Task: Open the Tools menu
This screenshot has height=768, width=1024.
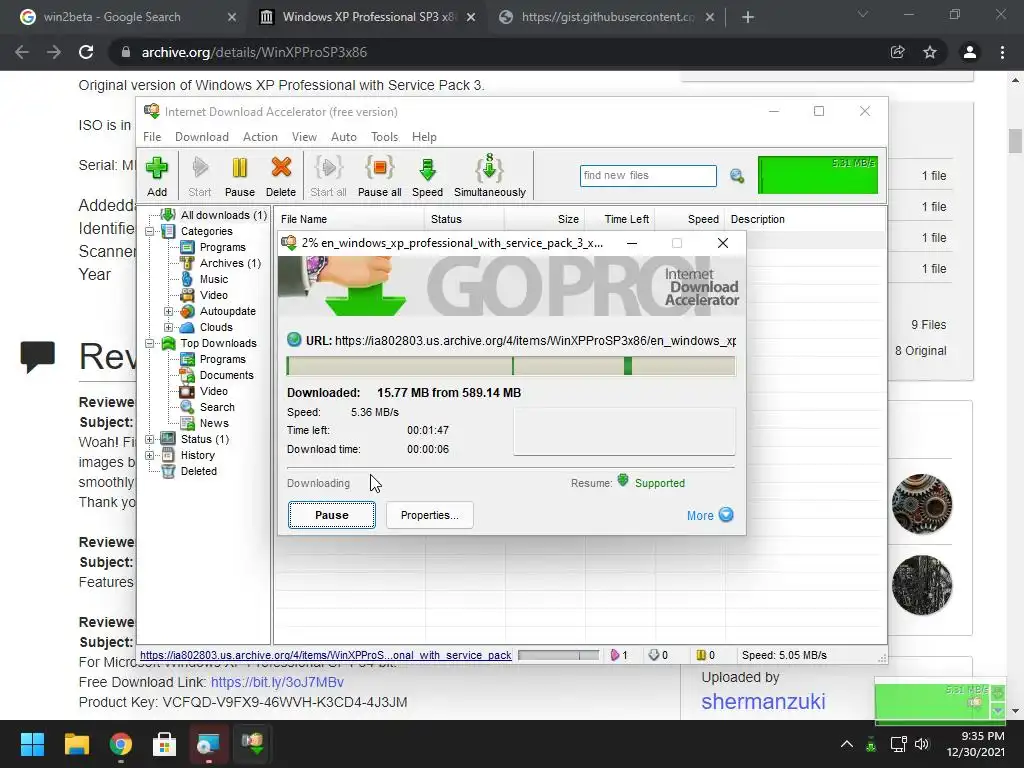Action: [385, 136]
